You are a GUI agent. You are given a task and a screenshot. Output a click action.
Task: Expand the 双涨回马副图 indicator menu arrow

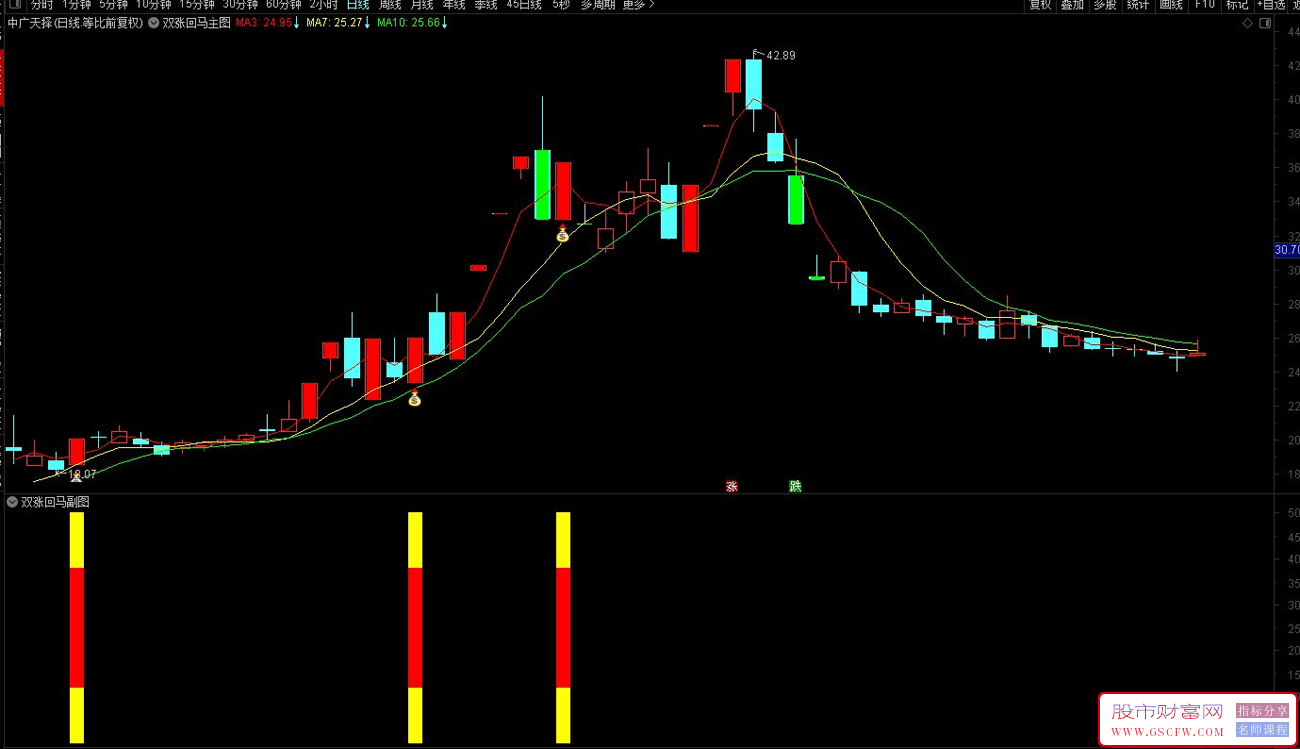[x=12, y=502]
